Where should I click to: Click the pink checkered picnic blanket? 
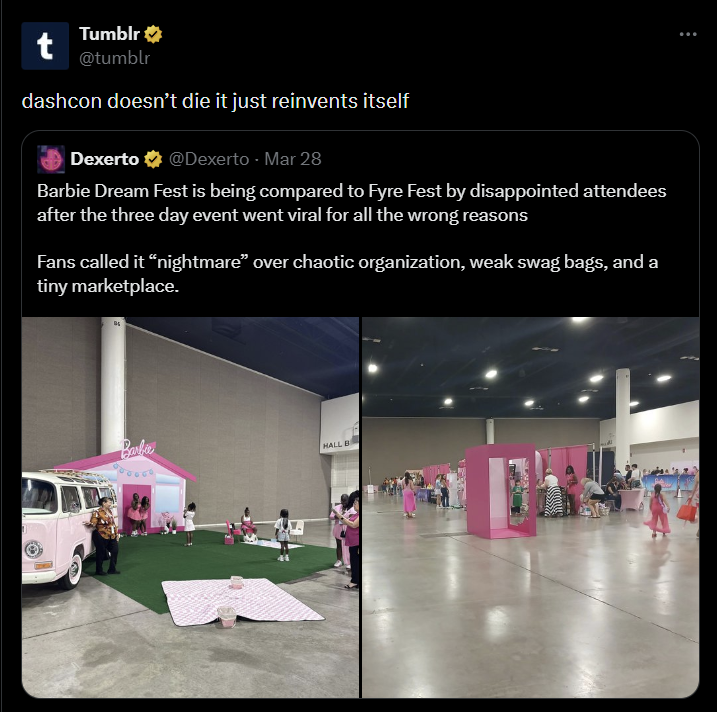(x=242, y=601)
